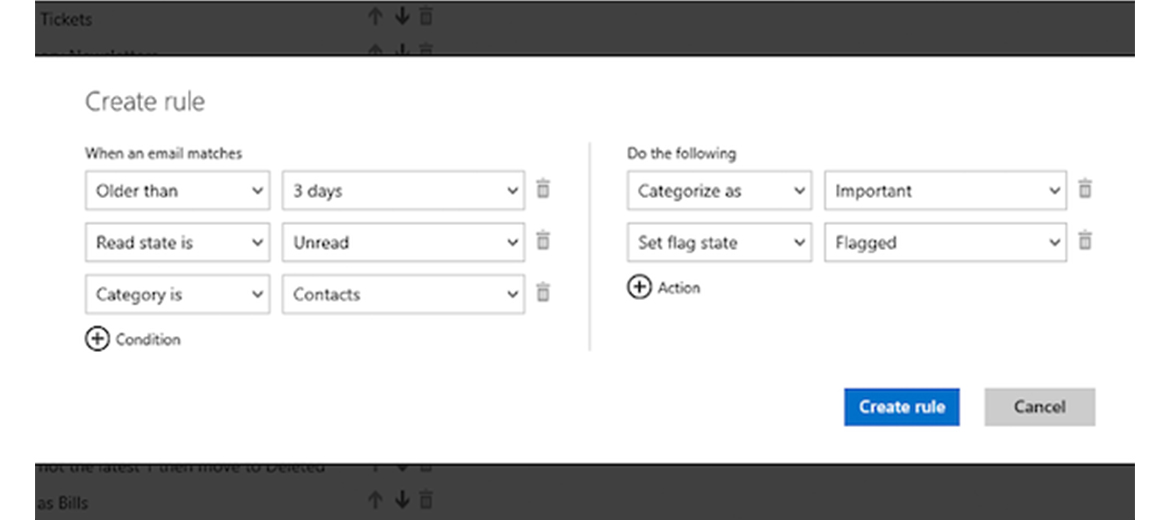Move the Tickets rule down
The width and height of the screenshot is (1170, 520).
[x=402, y=16]
